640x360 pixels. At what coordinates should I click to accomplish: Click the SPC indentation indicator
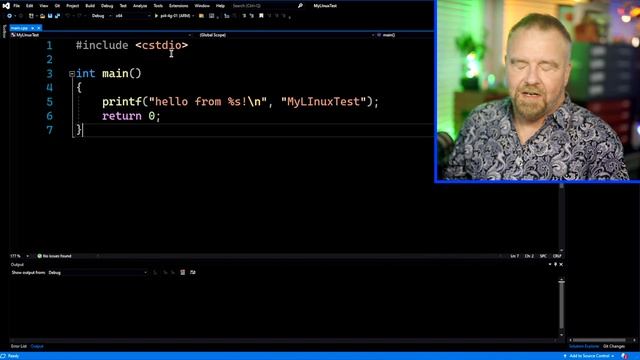[x=543, y=256]
